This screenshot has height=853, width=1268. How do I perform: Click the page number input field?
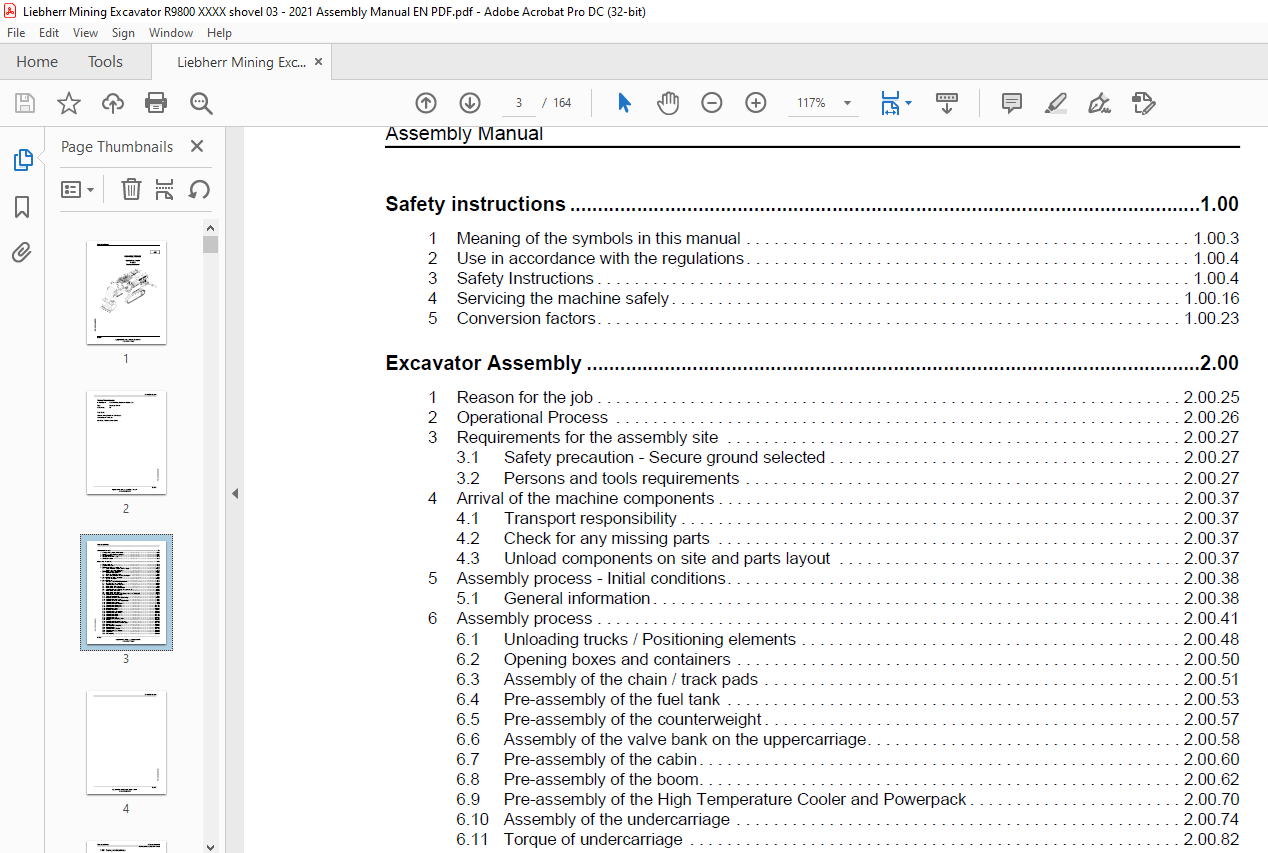pos(519,103)
